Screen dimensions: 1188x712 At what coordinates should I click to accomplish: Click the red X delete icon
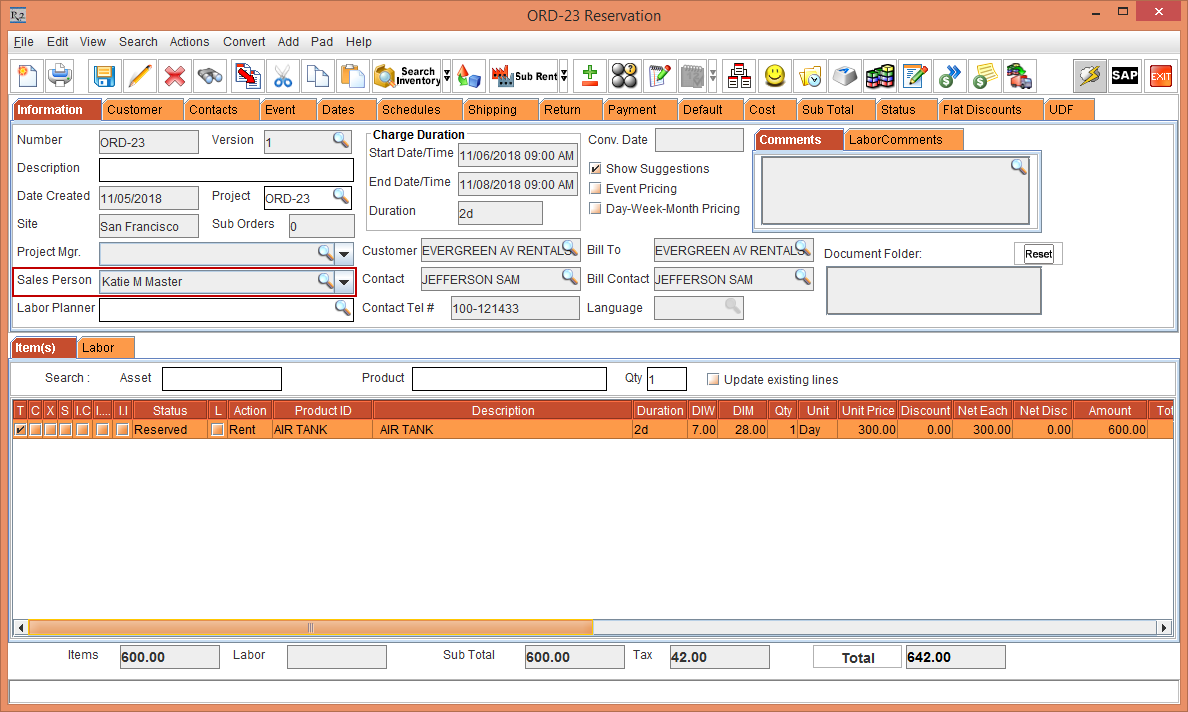(175, 76)
